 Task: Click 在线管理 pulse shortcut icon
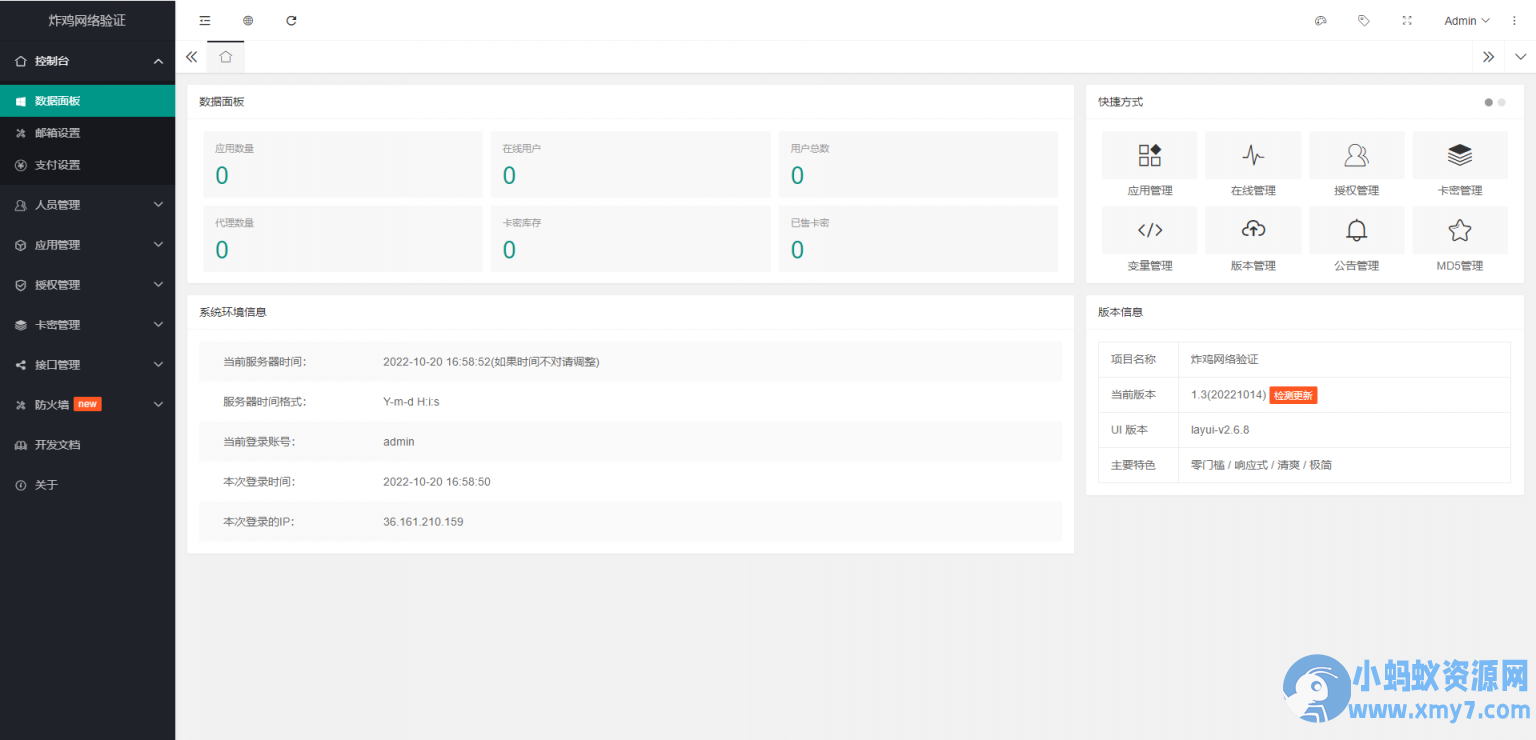tap(1253, 155)
